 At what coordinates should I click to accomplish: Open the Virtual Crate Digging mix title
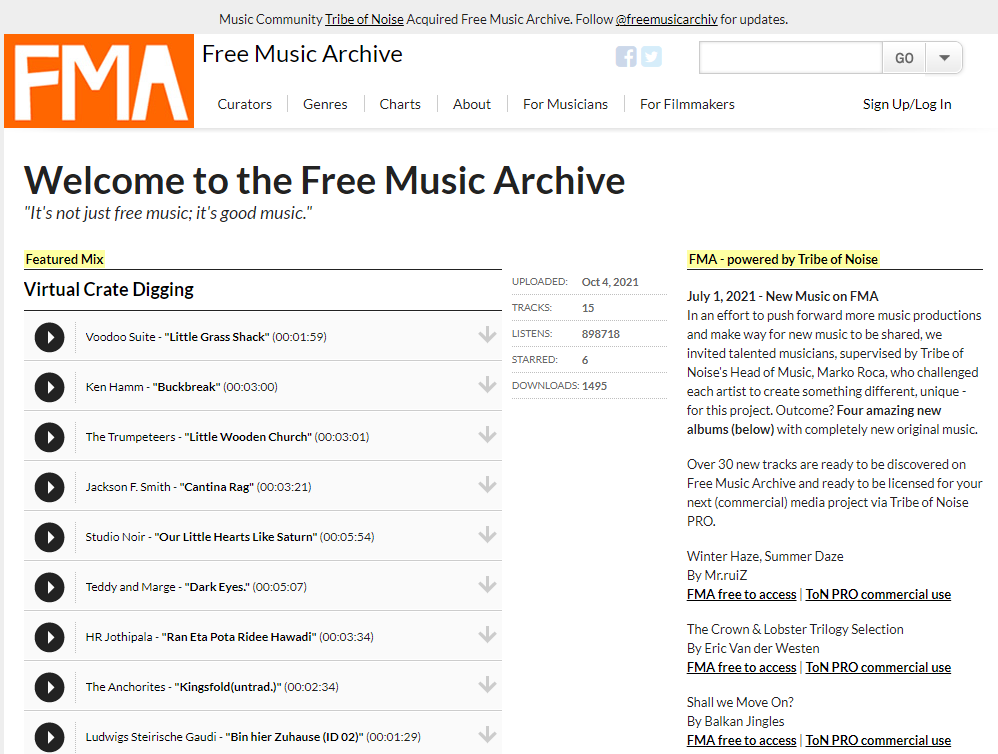109,290
